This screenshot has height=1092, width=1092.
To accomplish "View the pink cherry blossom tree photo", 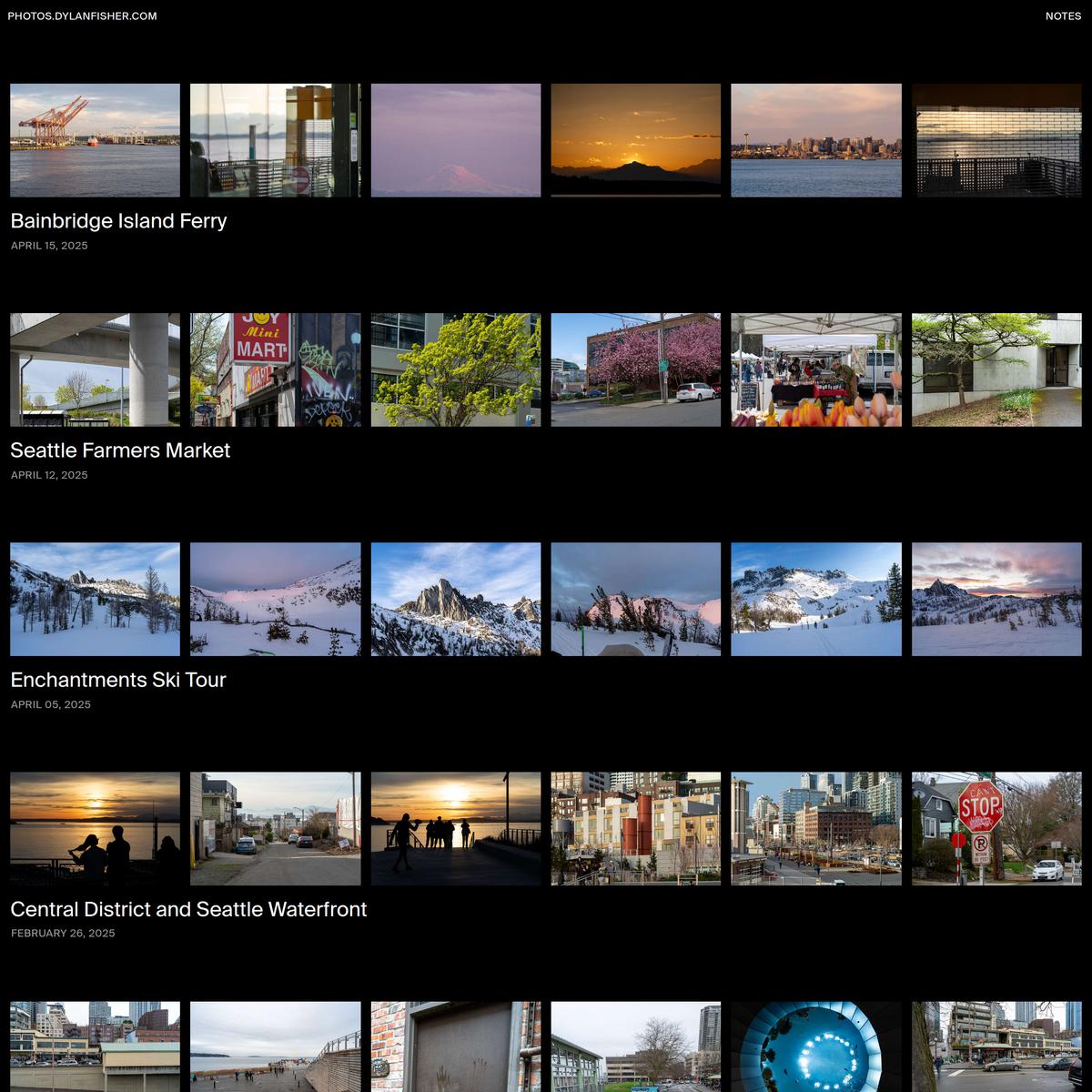I will 635,369.
